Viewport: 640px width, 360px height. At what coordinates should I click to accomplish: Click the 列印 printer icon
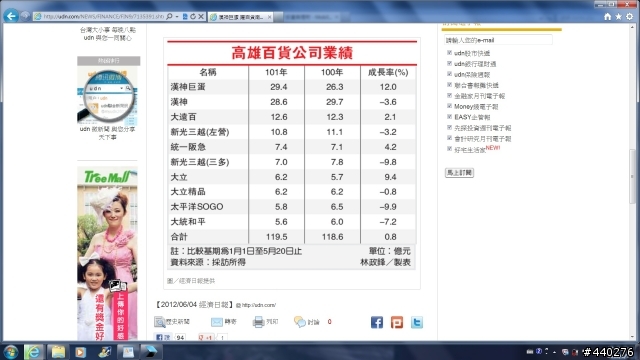(x=258, y=322)
